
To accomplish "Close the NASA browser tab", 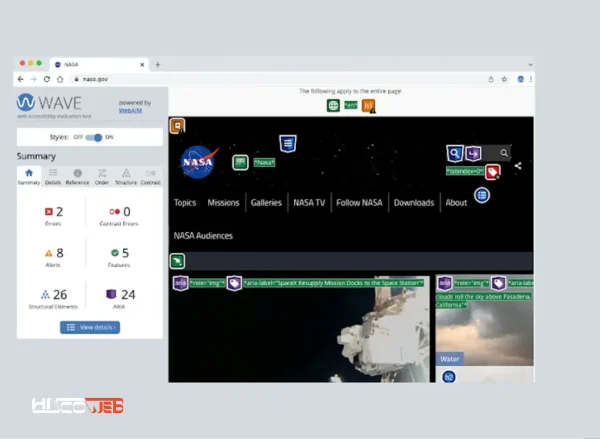I will 142,65.
